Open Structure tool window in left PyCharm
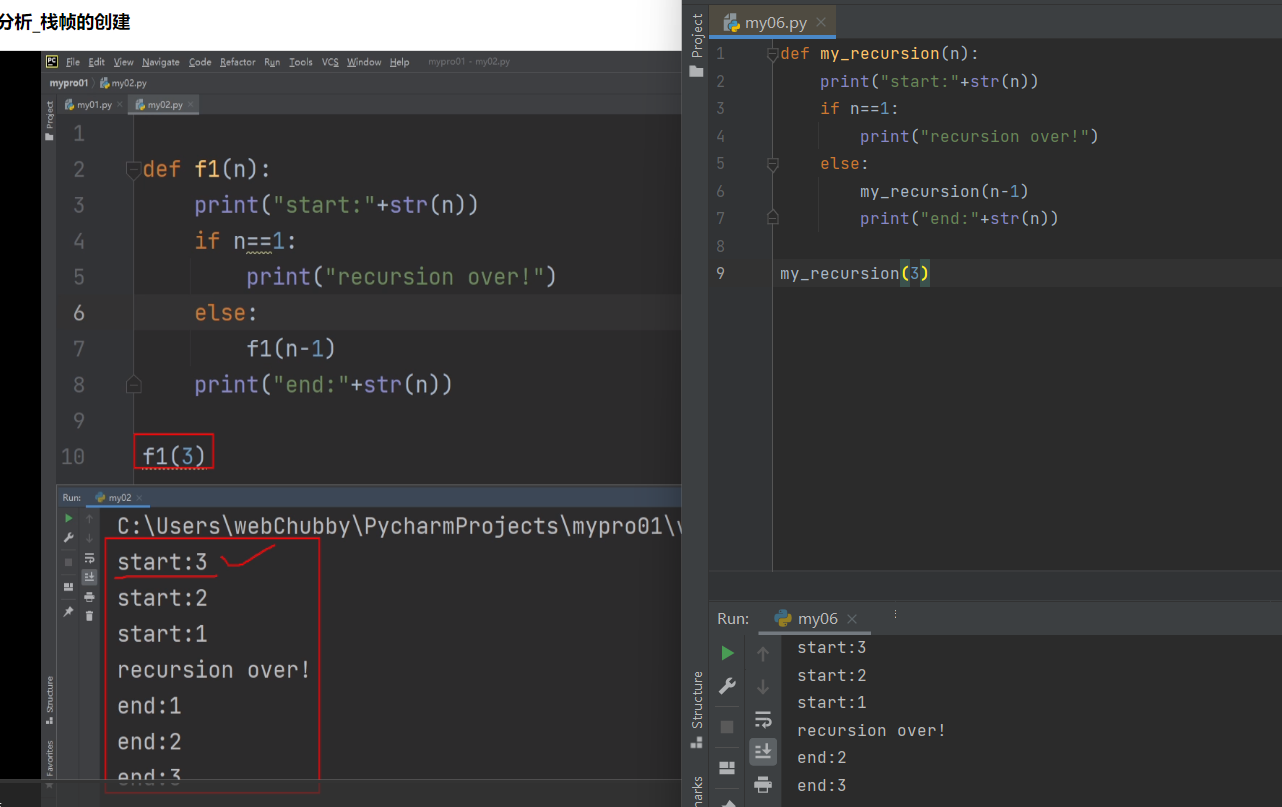1282x807 pixels. [50, 699]
